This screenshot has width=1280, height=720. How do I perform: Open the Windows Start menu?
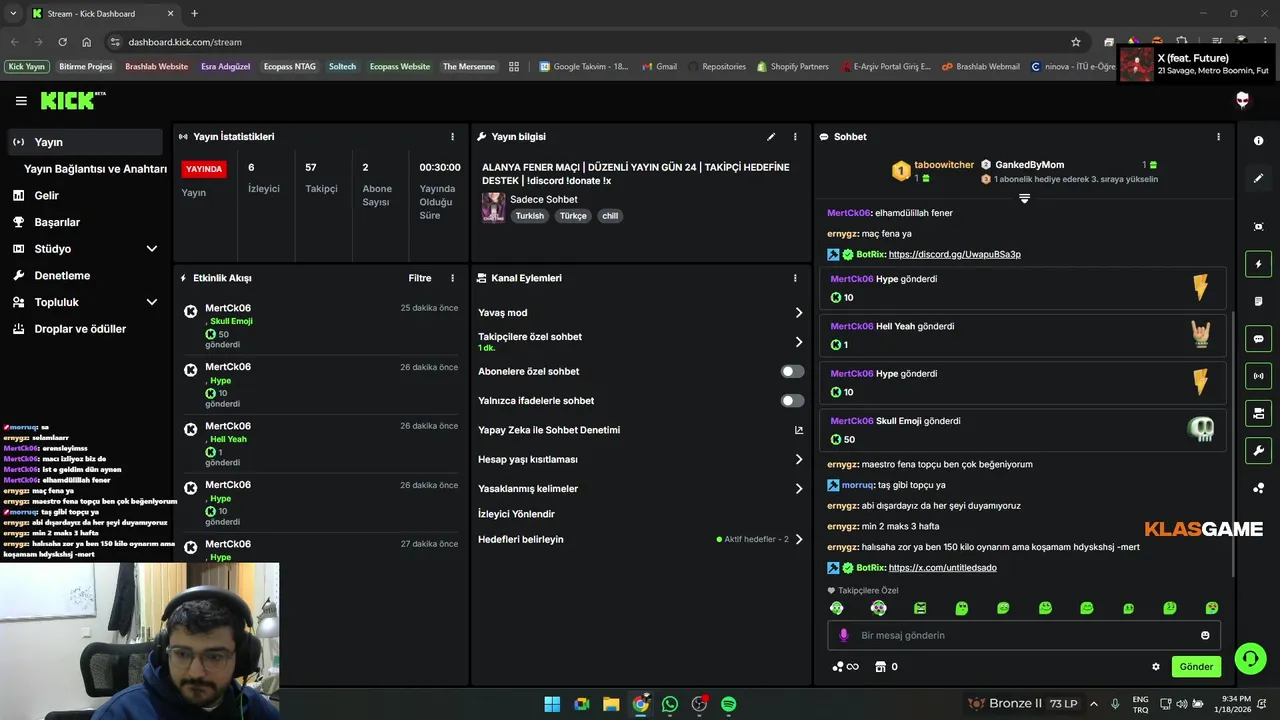[552, 704]
